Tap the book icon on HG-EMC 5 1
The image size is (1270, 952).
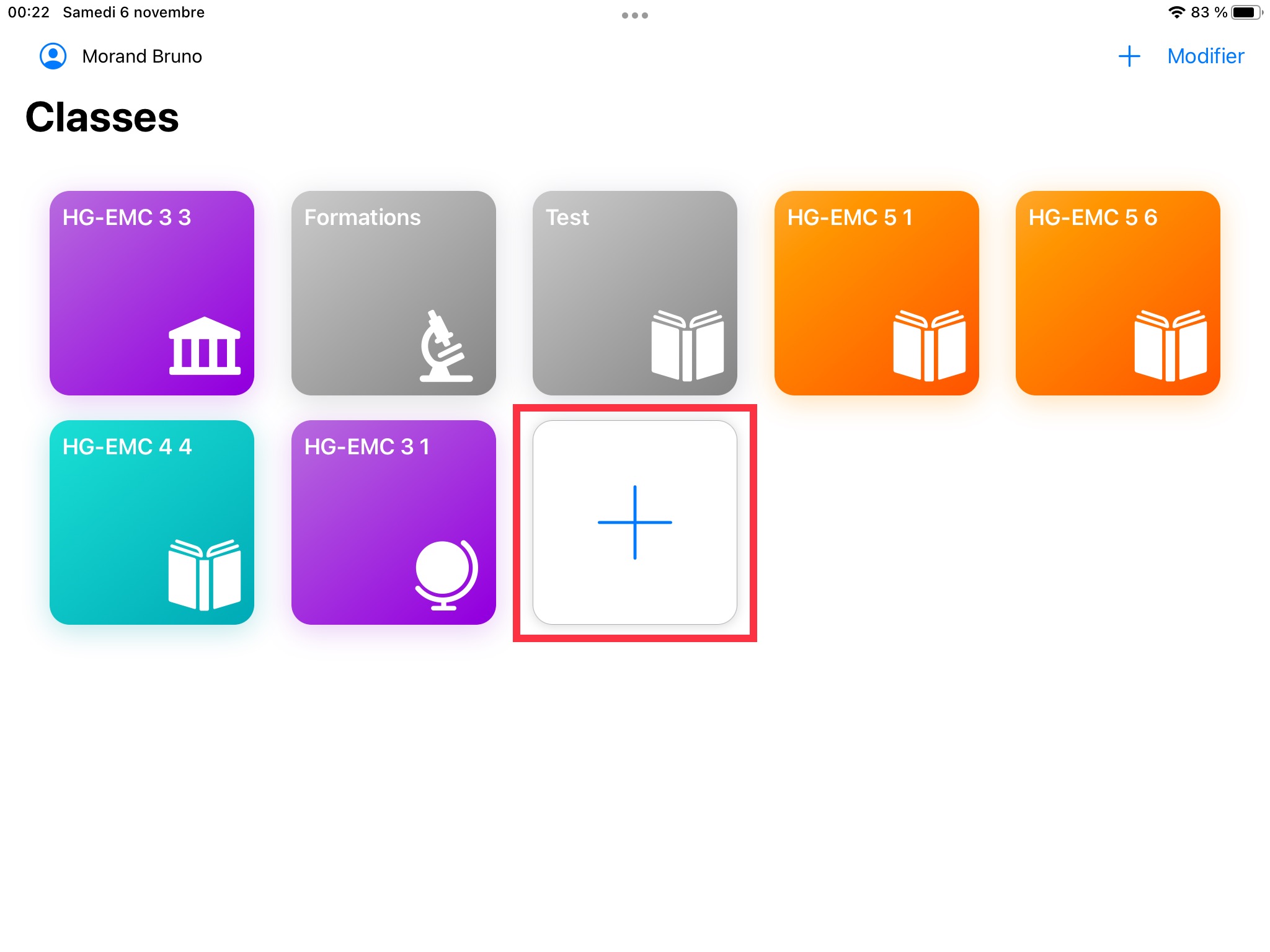929,345
